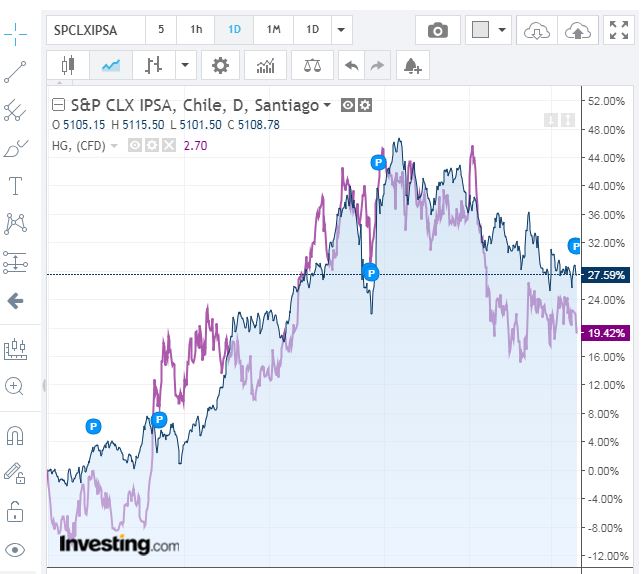
Task: Undo the last chart action
Action: 352,65
